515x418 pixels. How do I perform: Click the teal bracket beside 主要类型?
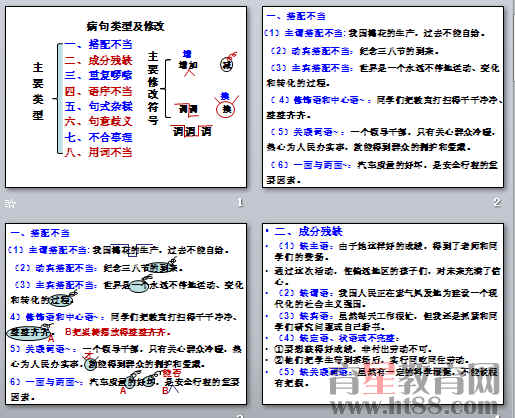pos(59,98)
